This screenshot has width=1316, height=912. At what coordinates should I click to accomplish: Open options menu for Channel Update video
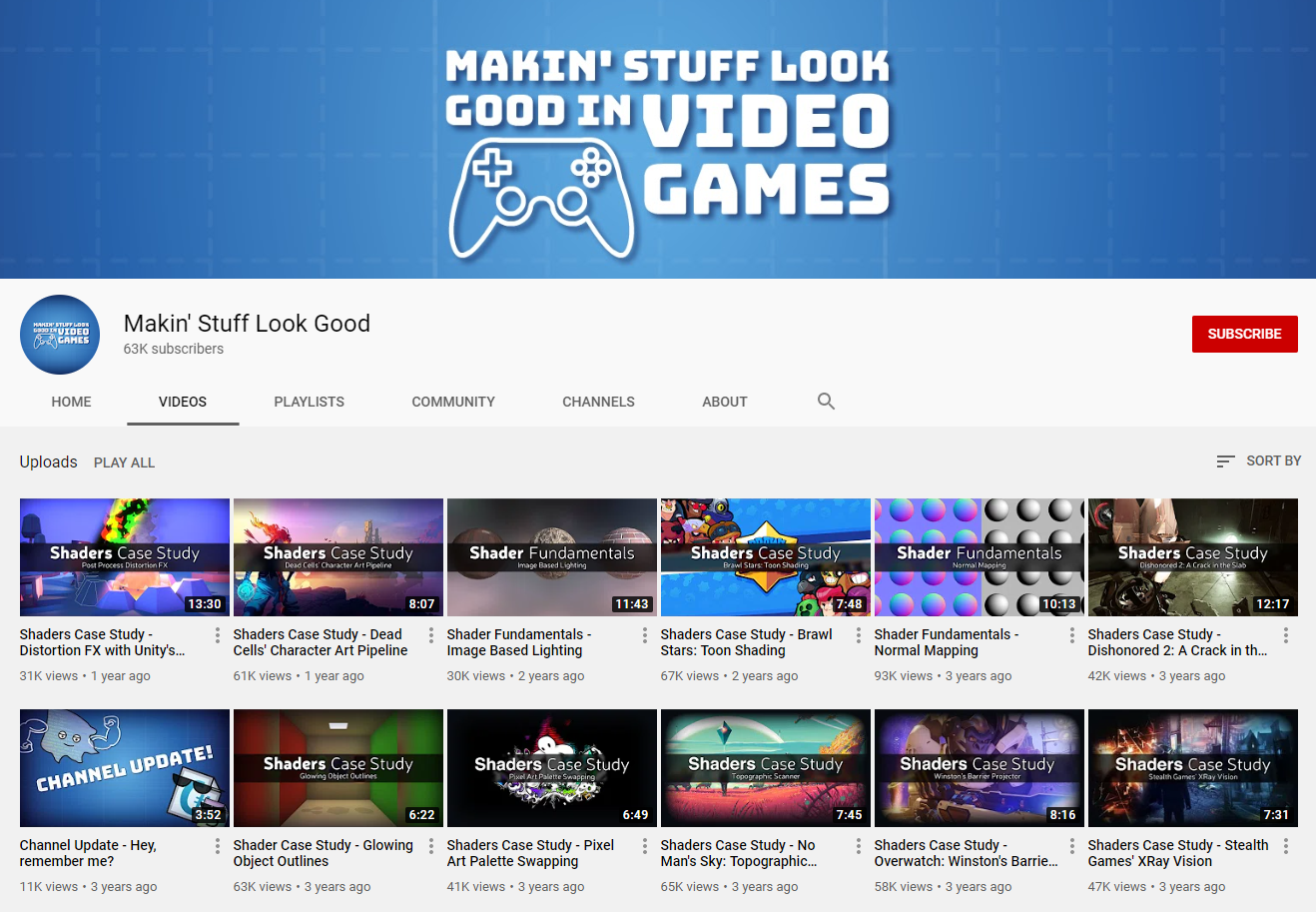point(218,846)
